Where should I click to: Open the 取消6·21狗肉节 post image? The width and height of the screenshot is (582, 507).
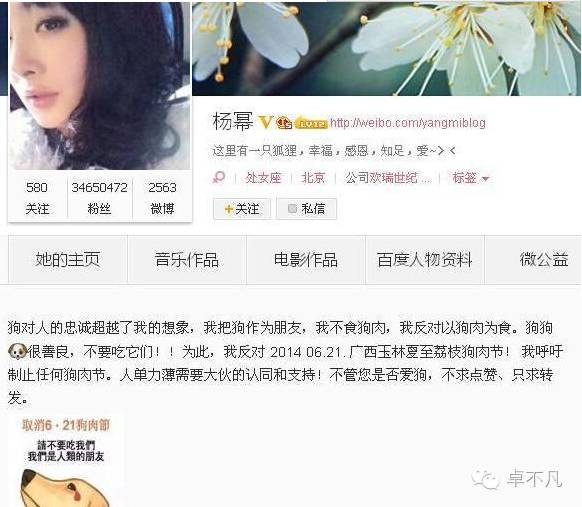66,461
